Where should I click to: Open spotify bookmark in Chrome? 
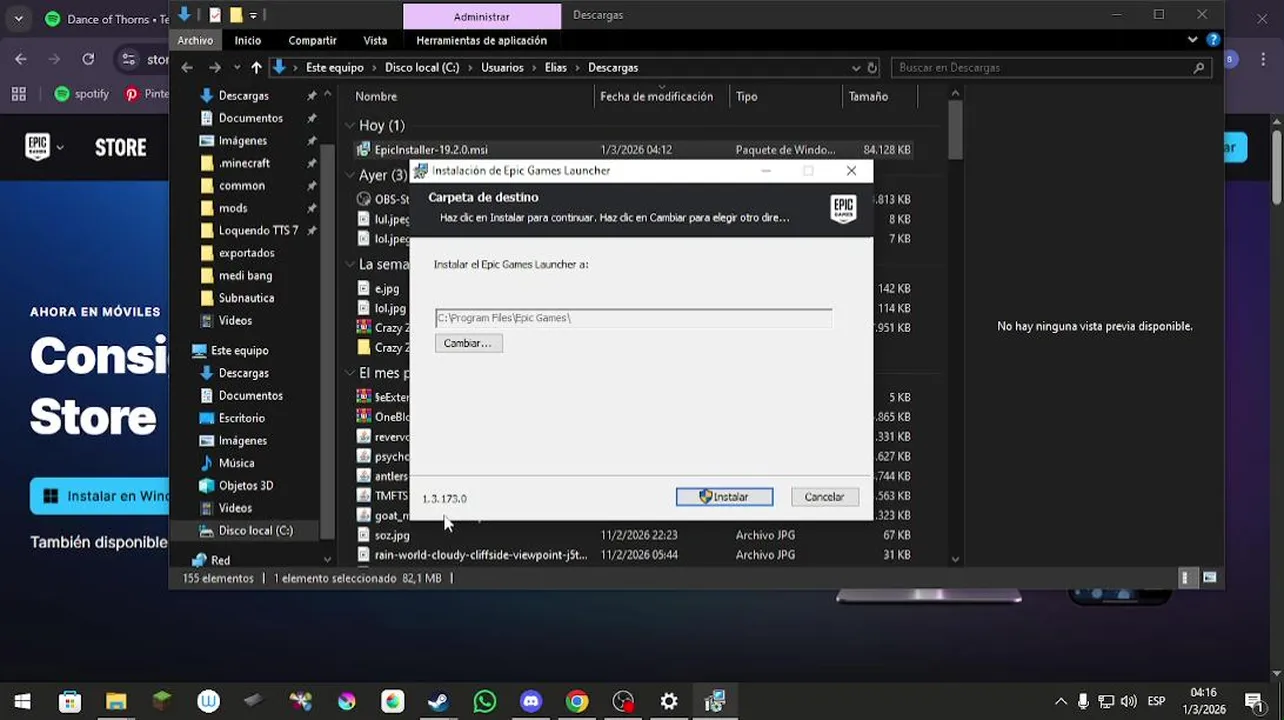click(x=81, y=94)
